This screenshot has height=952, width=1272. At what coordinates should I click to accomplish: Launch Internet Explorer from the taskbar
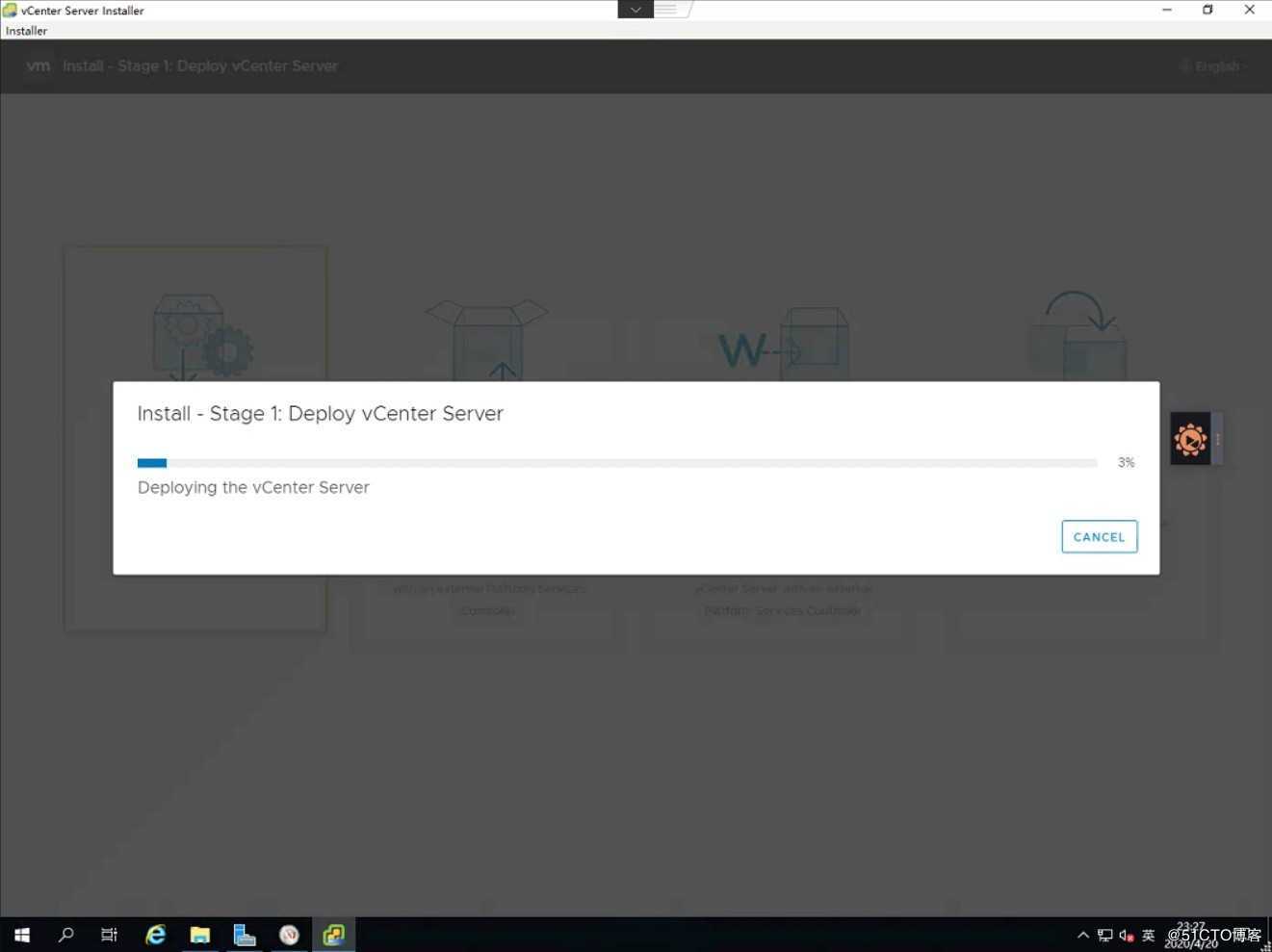pyautogui.click(x=155, y=935)
